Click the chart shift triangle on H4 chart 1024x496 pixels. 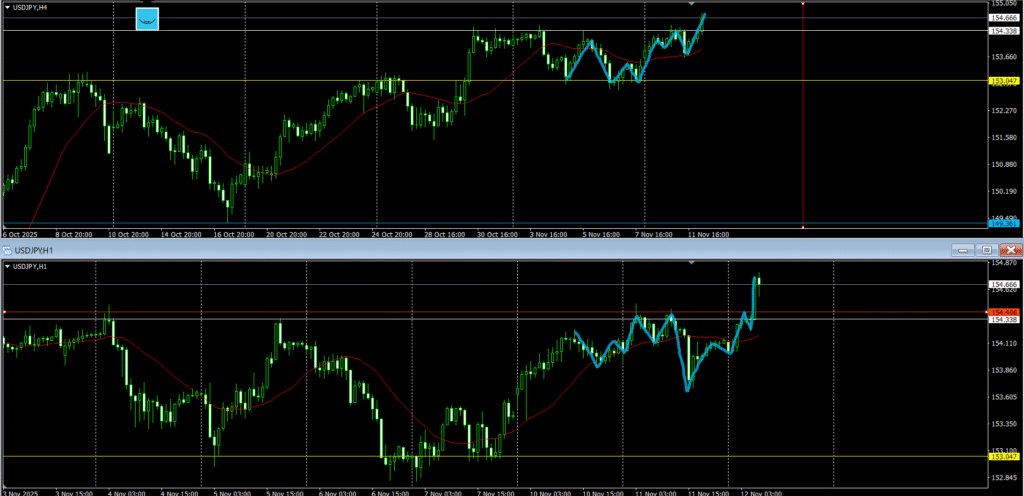(691, 4)
